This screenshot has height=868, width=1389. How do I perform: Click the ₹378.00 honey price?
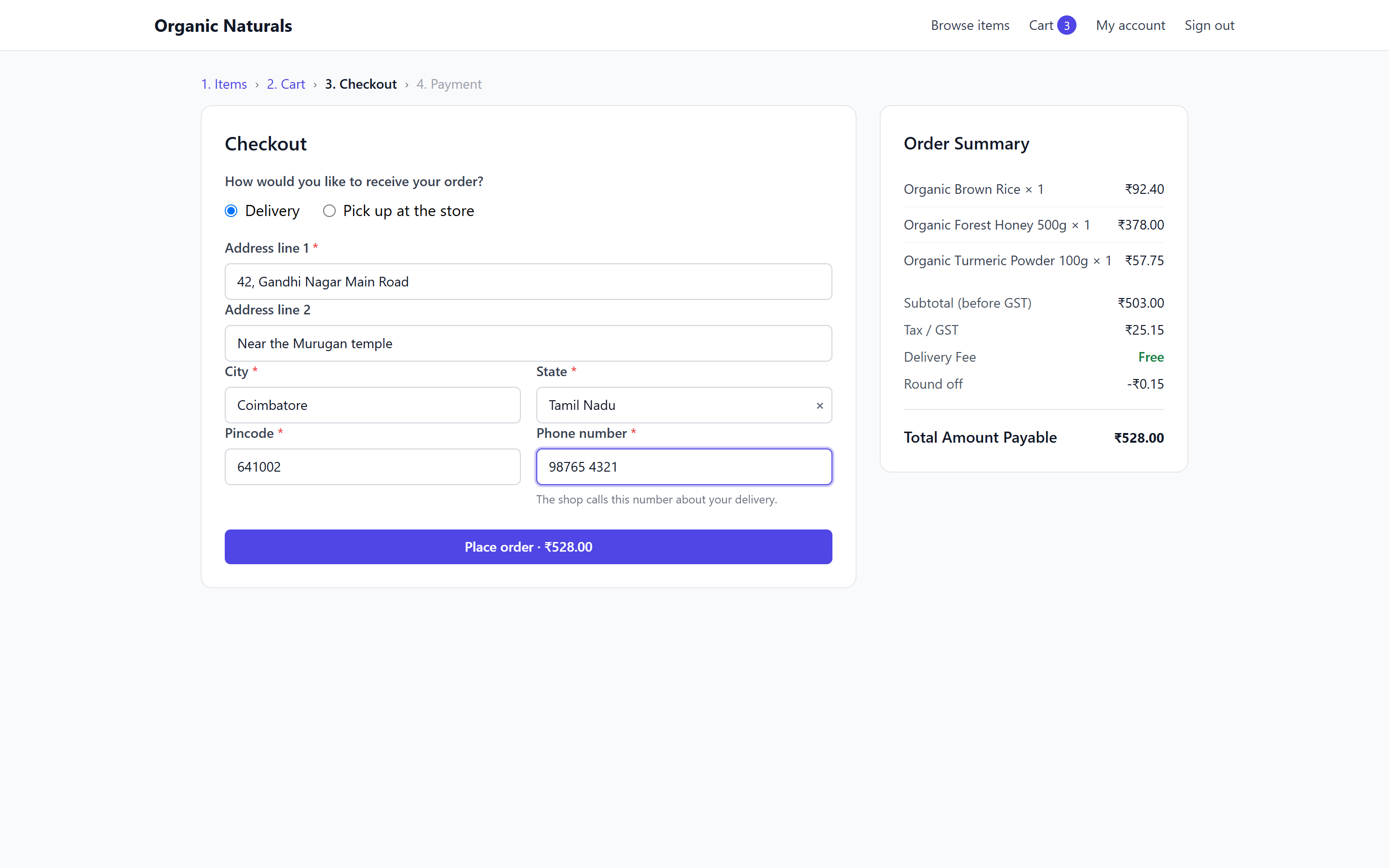(1141, 224)
